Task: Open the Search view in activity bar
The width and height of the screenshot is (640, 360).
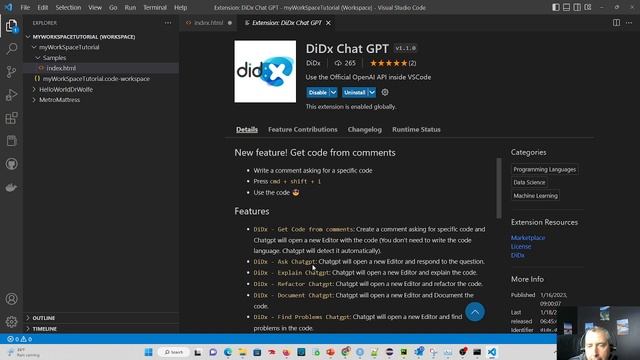Action: coord(11,49)
